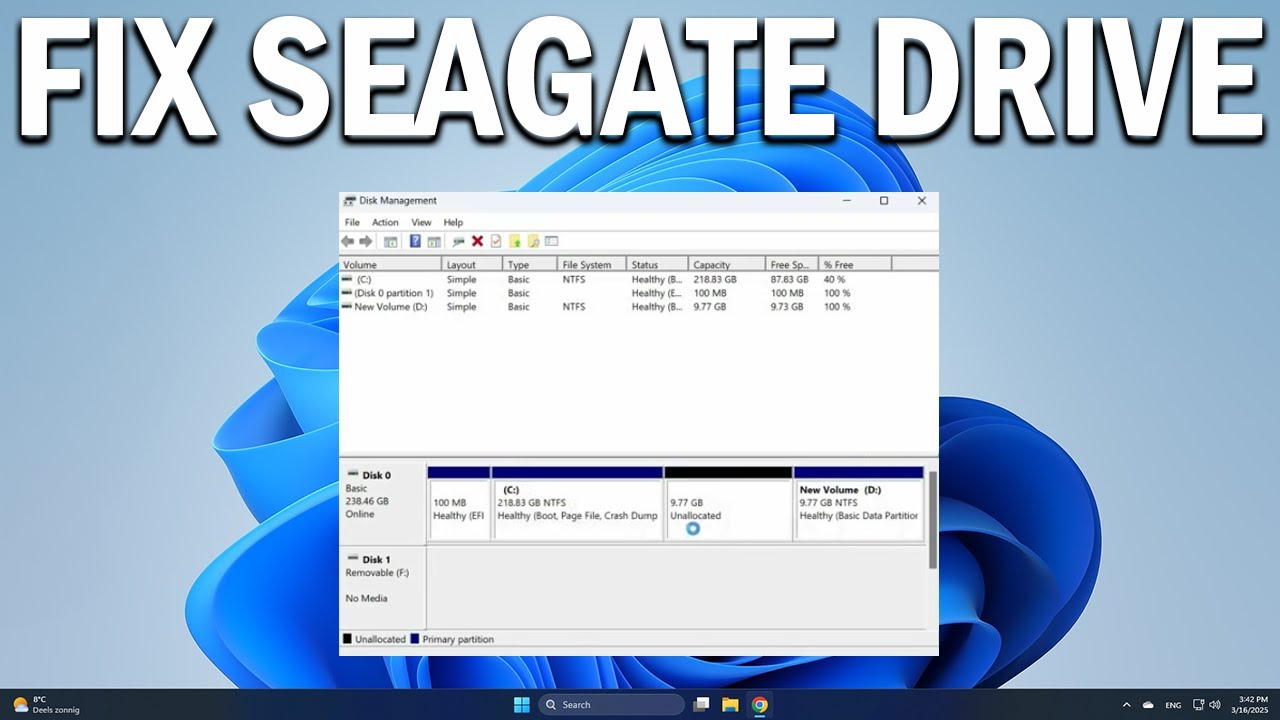The width and height of the screenshot is (1280, 720).
Task: Maximize the Disk Management window
Action: click(884, 201)
